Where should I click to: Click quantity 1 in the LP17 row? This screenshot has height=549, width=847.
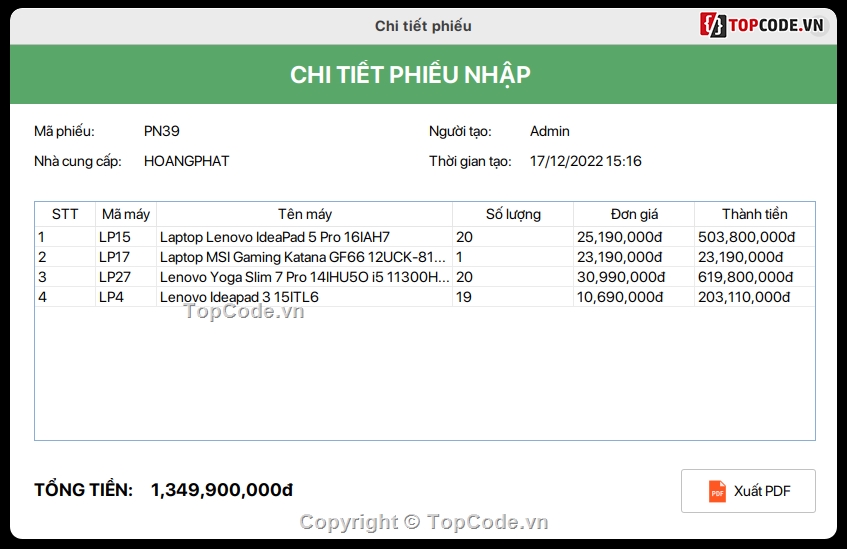tap(513, 257)
